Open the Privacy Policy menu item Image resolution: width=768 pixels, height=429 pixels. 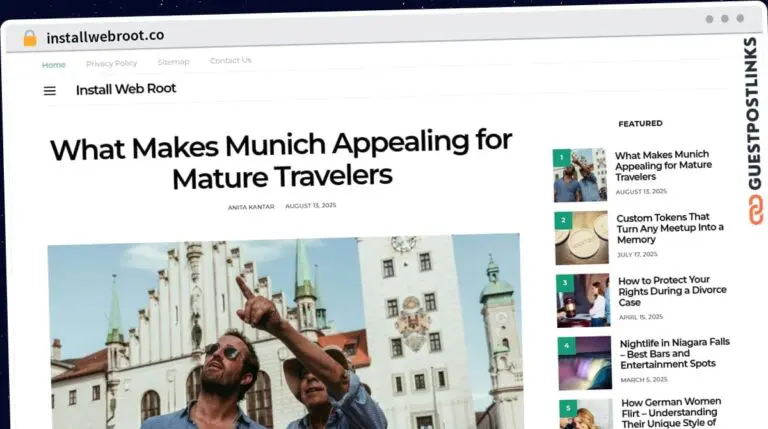point(111,63)
